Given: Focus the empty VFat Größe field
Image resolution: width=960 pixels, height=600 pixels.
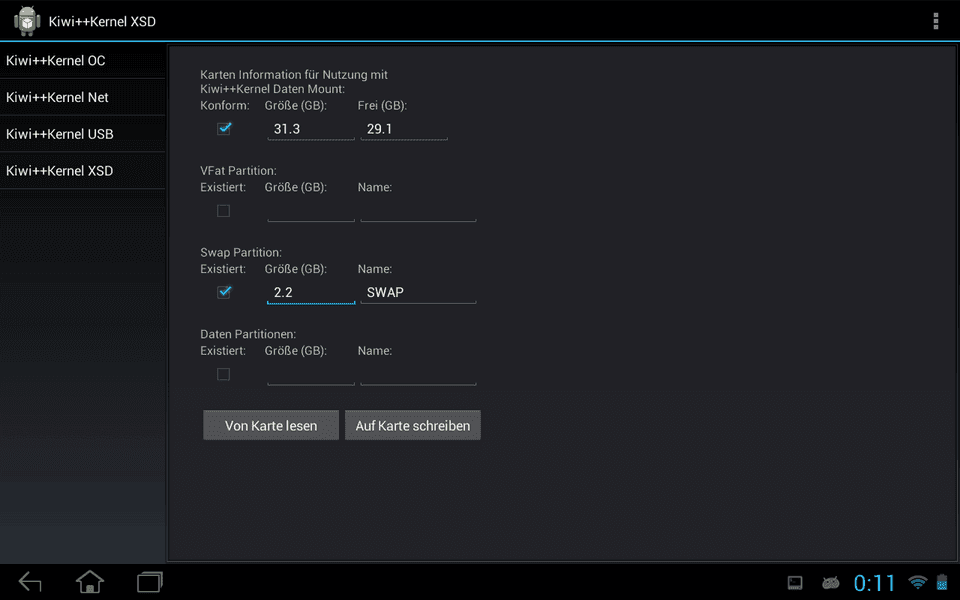Looking at the screenshot, I should pos(311,211).
